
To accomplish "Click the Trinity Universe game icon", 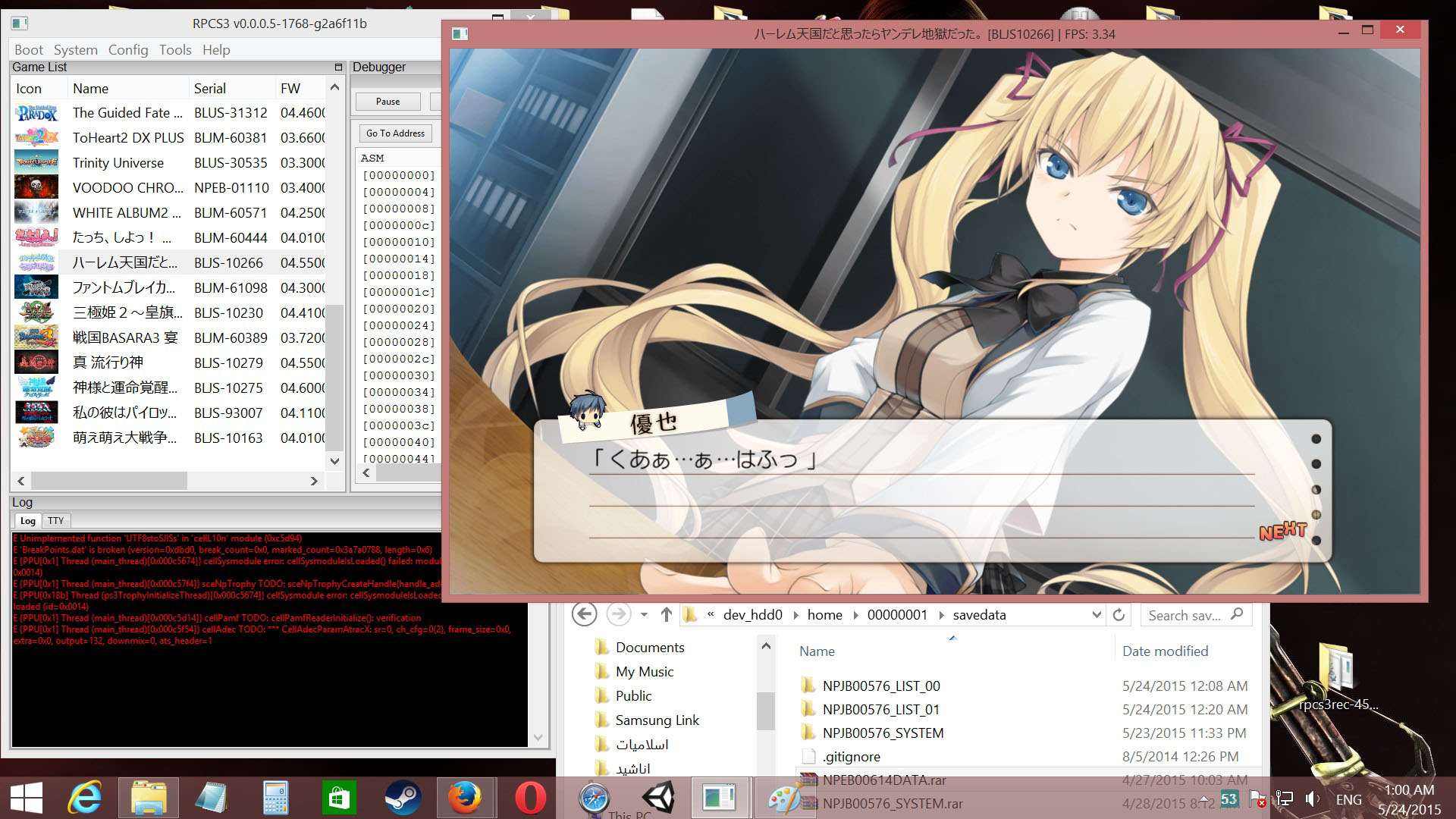I will (36, 162).
